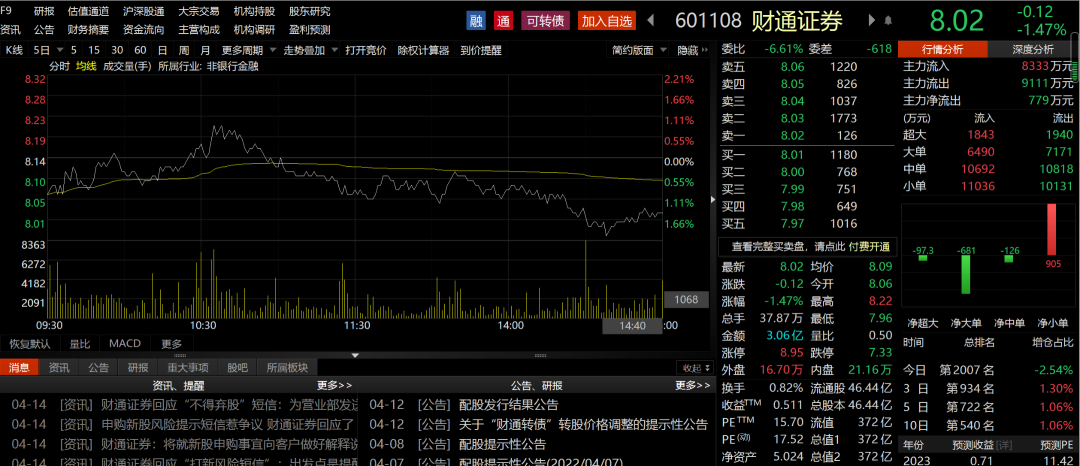This screenshot has width=1080, height=466.
Task: Add stock via 加入自选 button
Action: click(607, 21)
